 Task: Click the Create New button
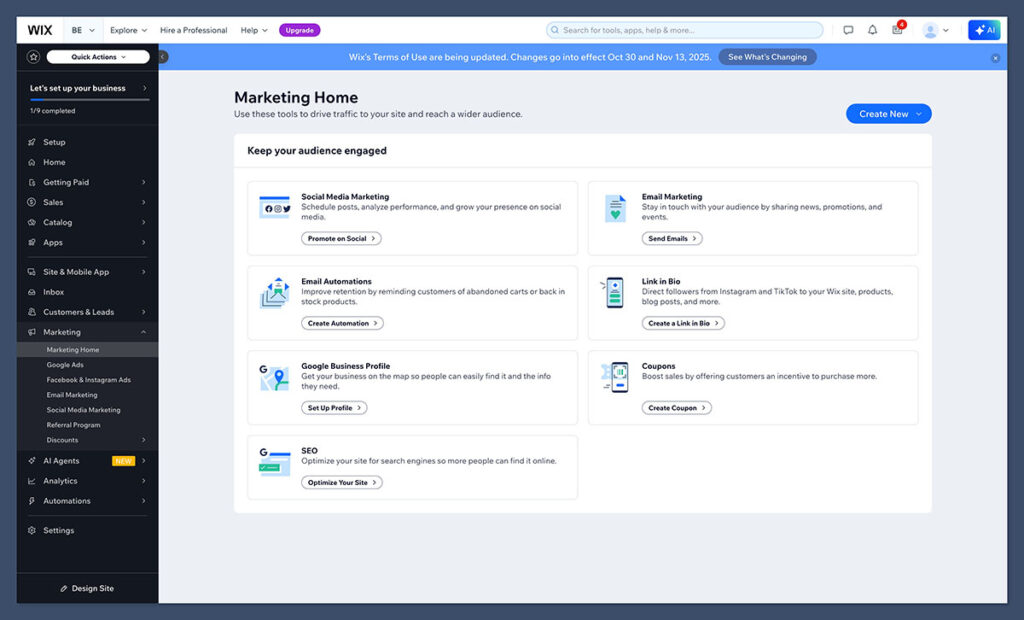[888, 113]
